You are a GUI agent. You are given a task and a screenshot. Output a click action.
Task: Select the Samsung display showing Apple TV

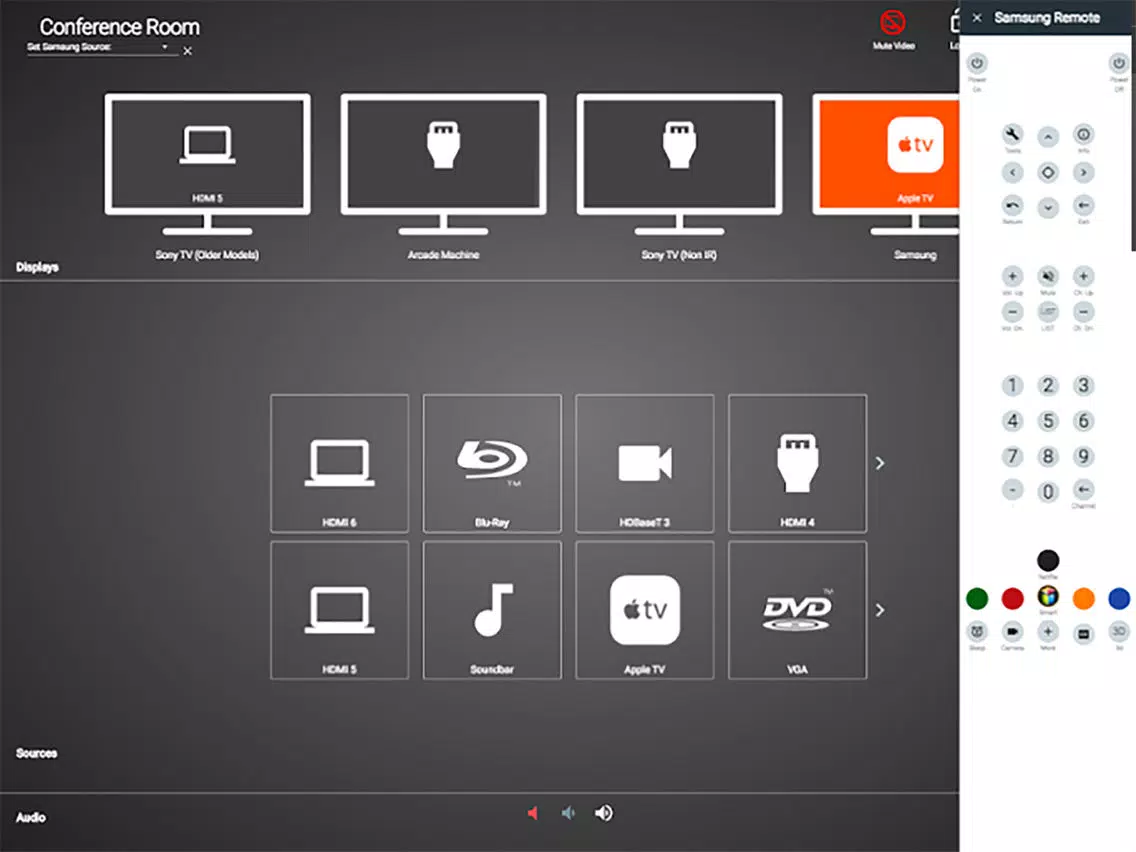[886, 165]
